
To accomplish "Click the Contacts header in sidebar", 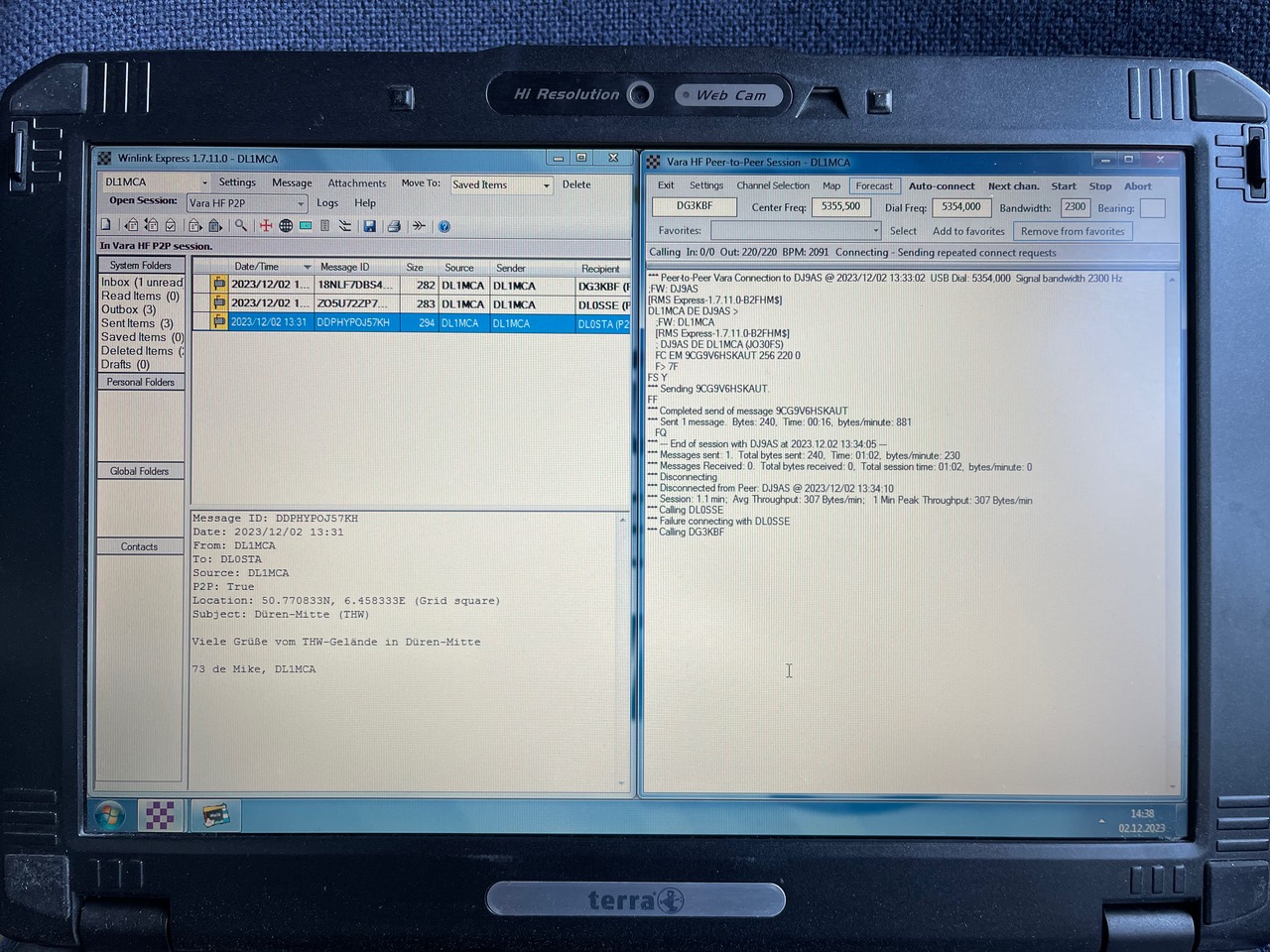I will coord(140,546).
